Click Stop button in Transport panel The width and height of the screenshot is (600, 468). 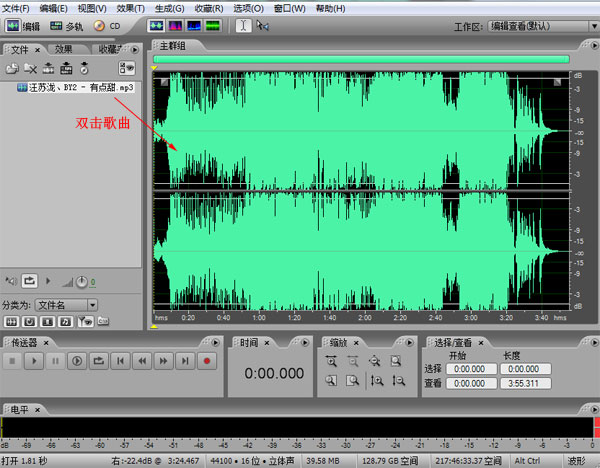click(x=12, y=361)
